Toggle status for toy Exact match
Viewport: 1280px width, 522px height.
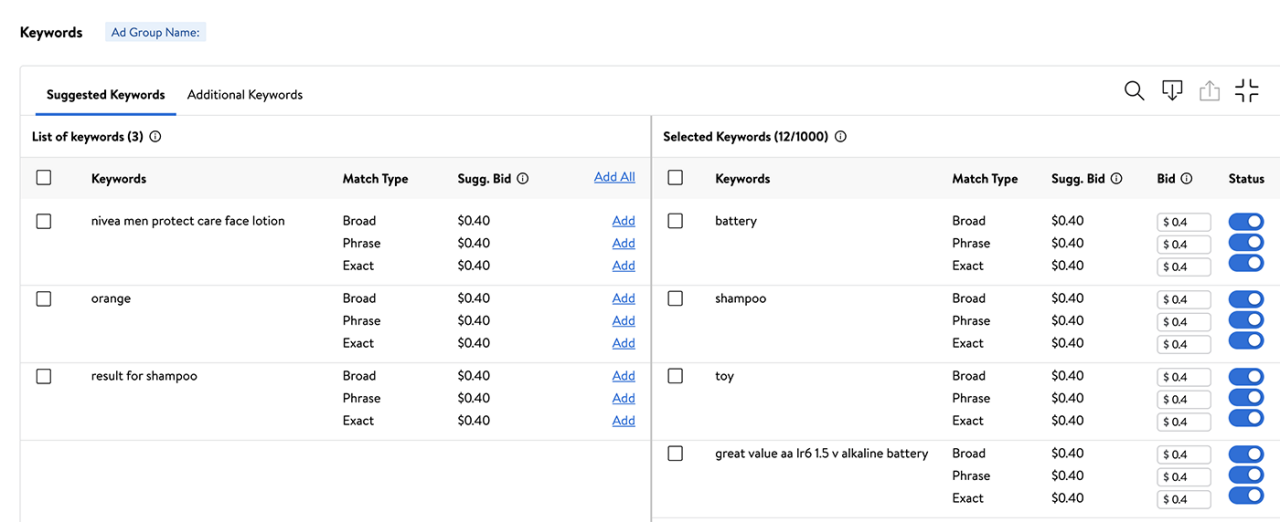point(1246,418)
